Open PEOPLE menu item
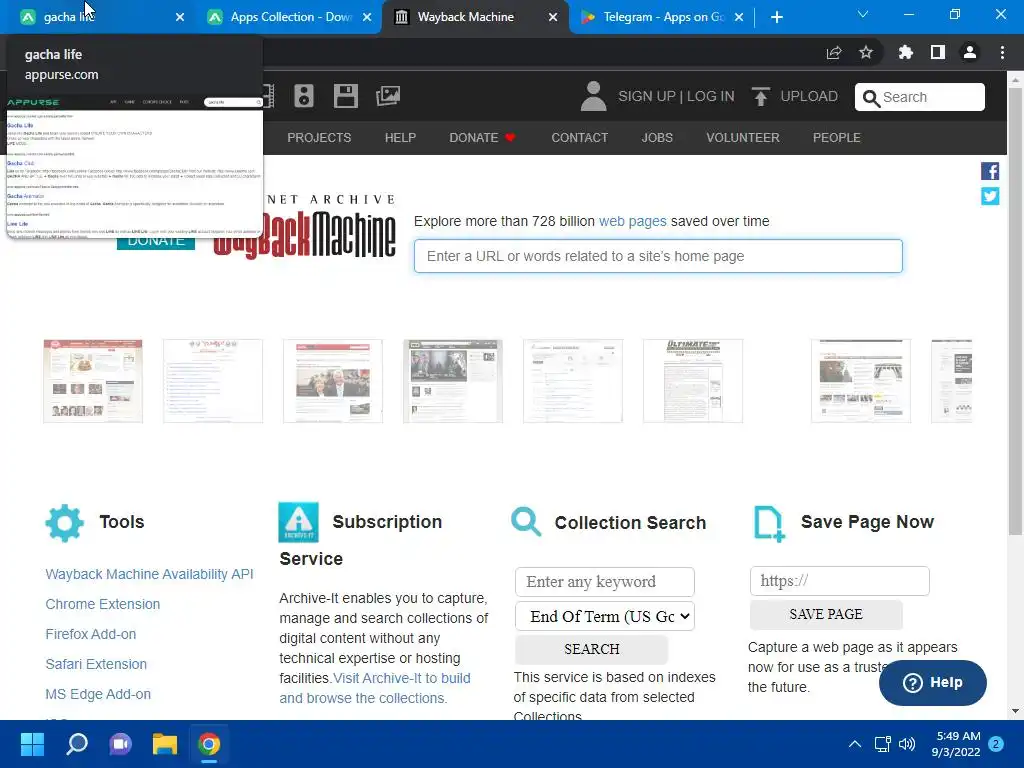 837,138
